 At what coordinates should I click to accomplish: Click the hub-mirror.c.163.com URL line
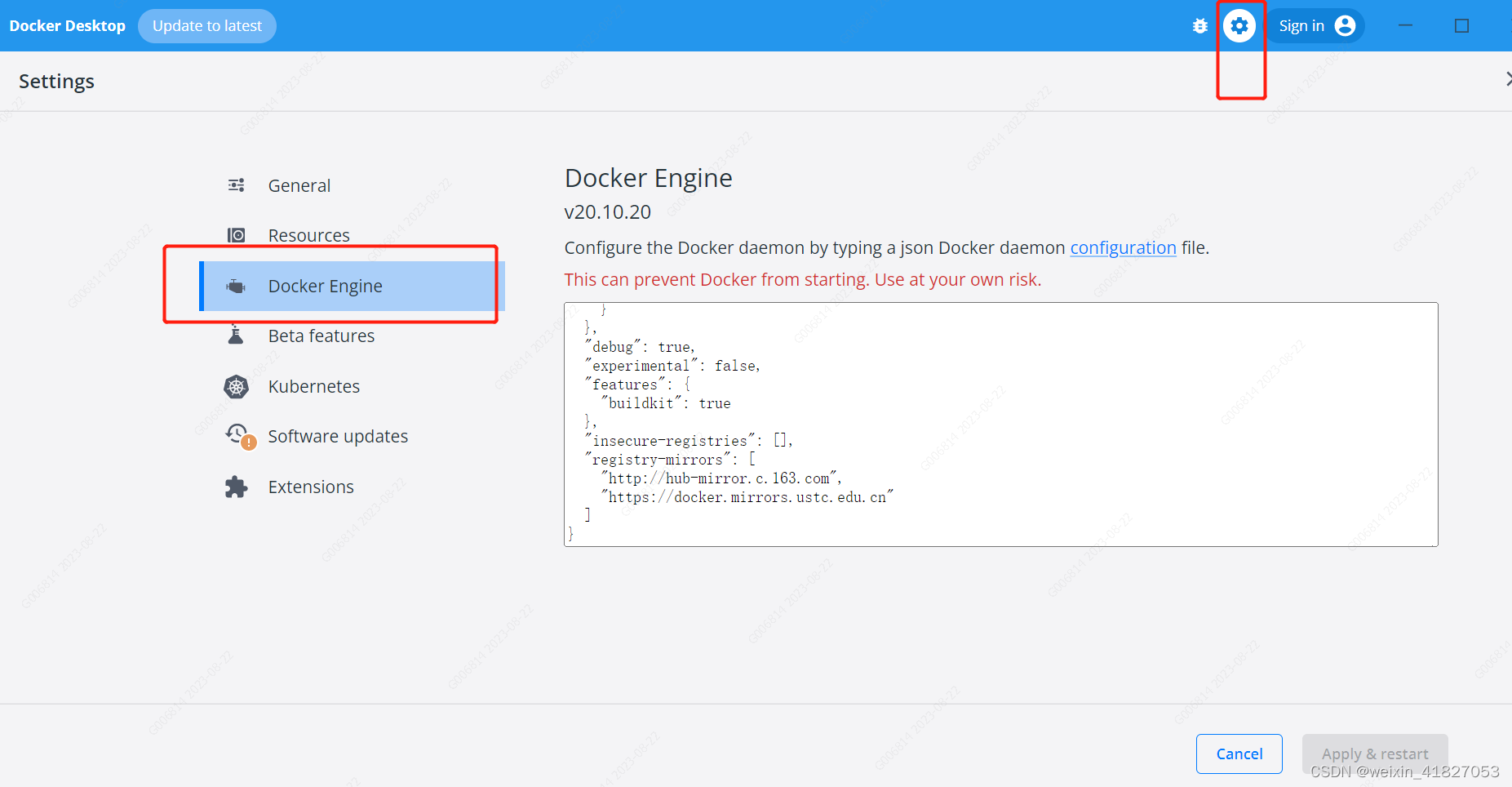(x=721, y=478)
